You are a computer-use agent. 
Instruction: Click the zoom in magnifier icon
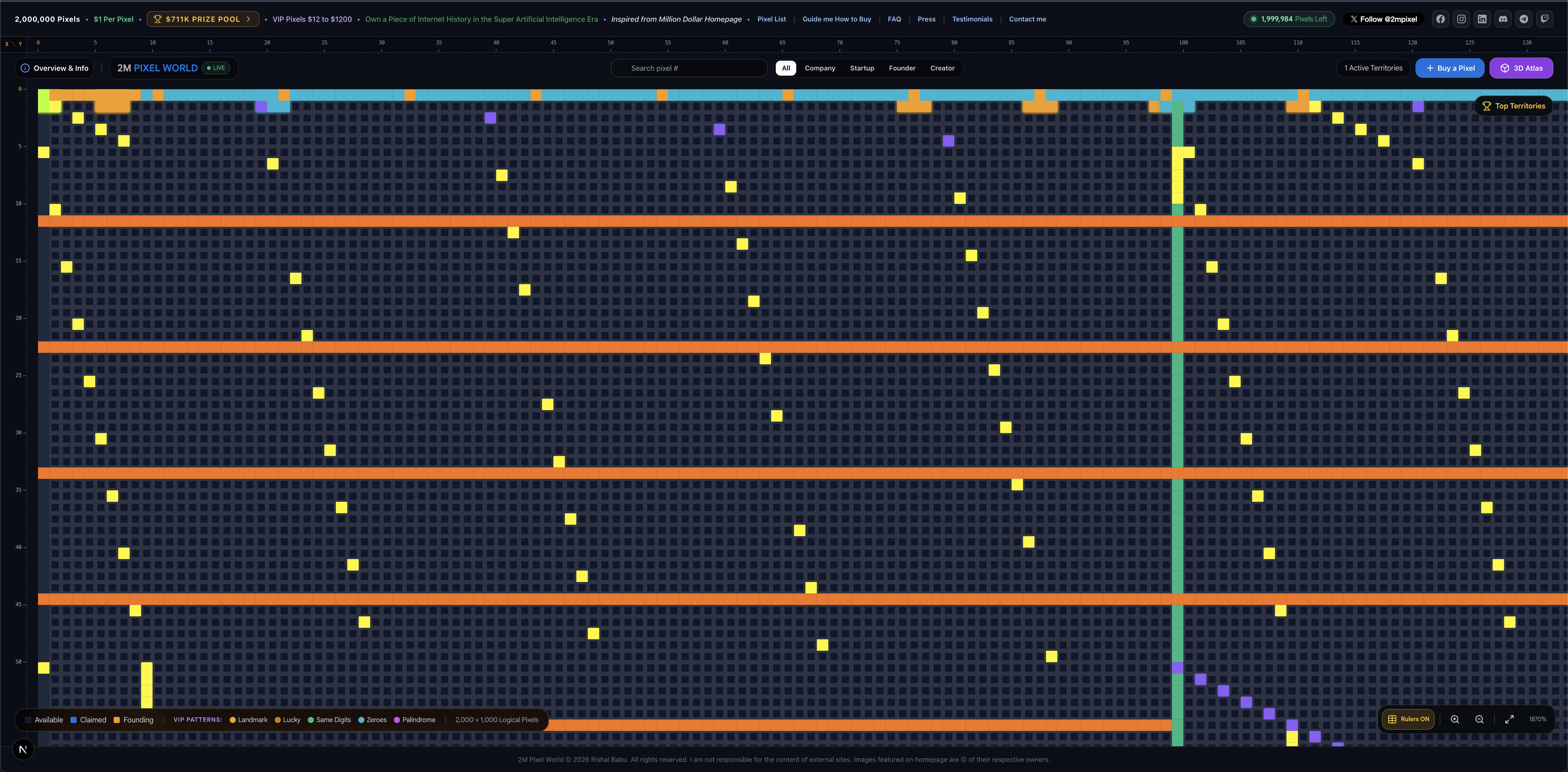tap(1455, 719)
